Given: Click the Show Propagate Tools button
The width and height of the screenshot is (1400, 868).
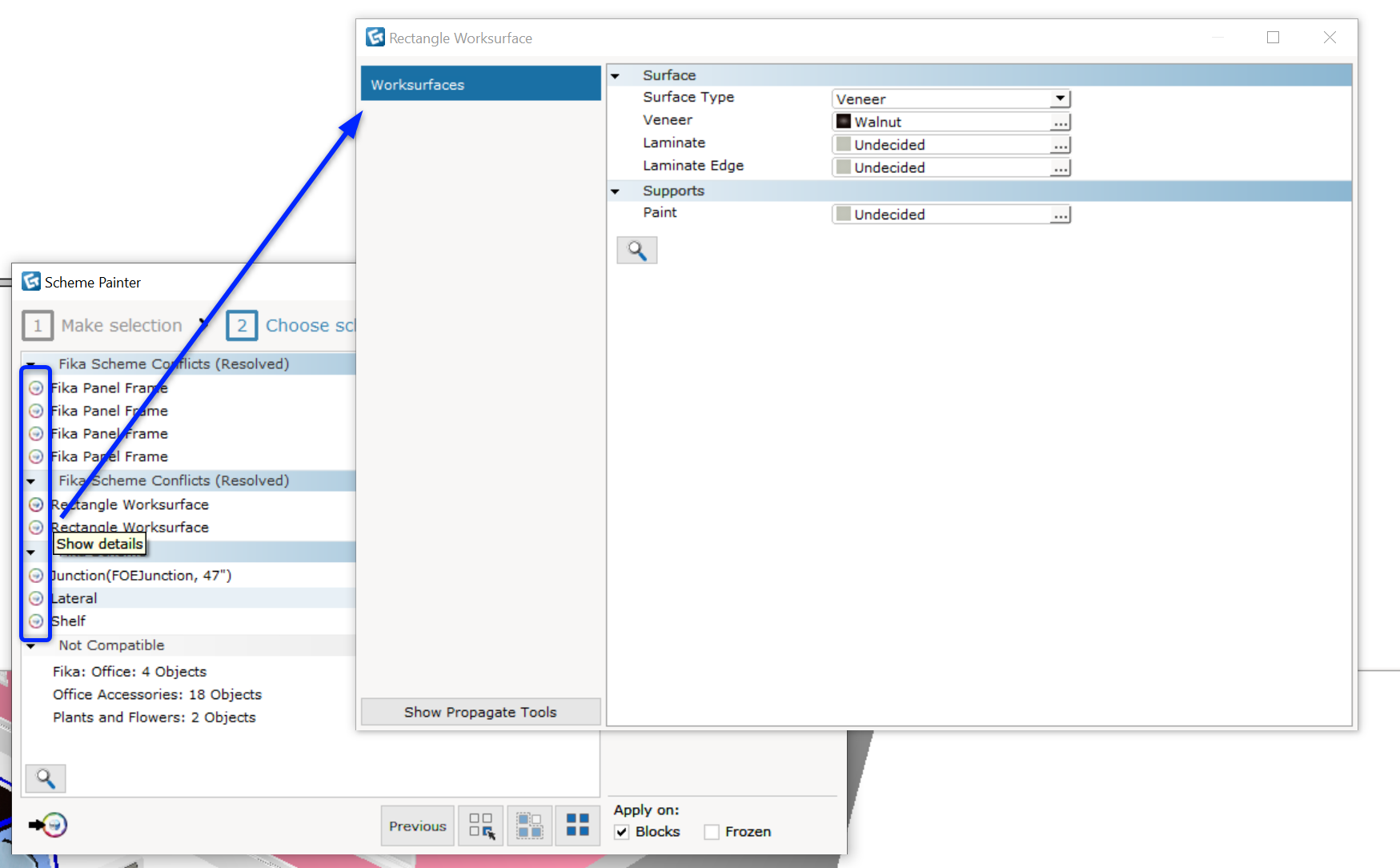Looking at the screenshot, I should [x=480, y=712].
